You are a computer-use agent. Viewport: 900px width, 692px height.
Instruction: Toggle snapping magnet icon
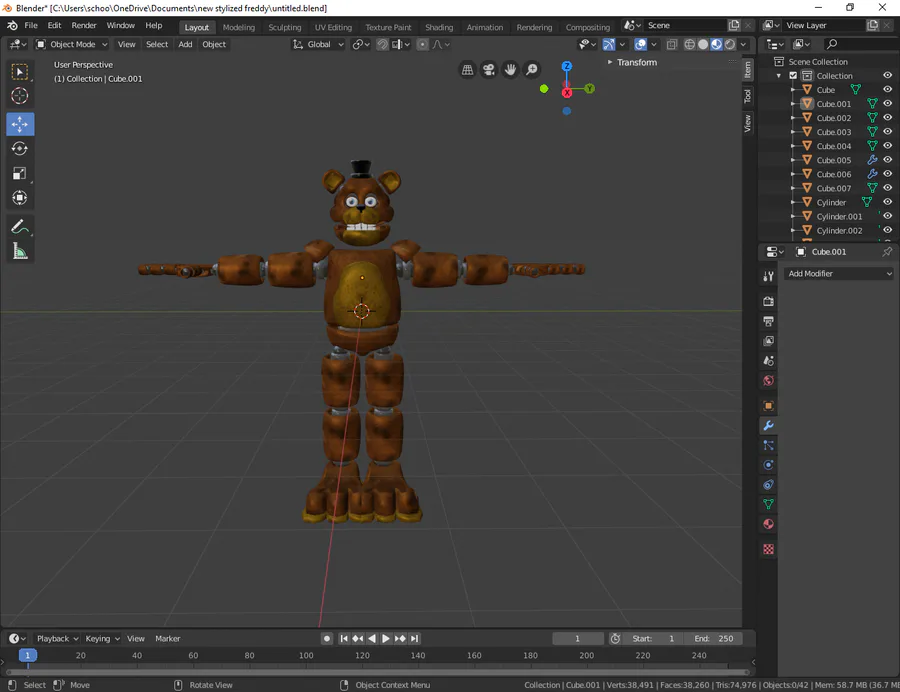tap(382, 44)
